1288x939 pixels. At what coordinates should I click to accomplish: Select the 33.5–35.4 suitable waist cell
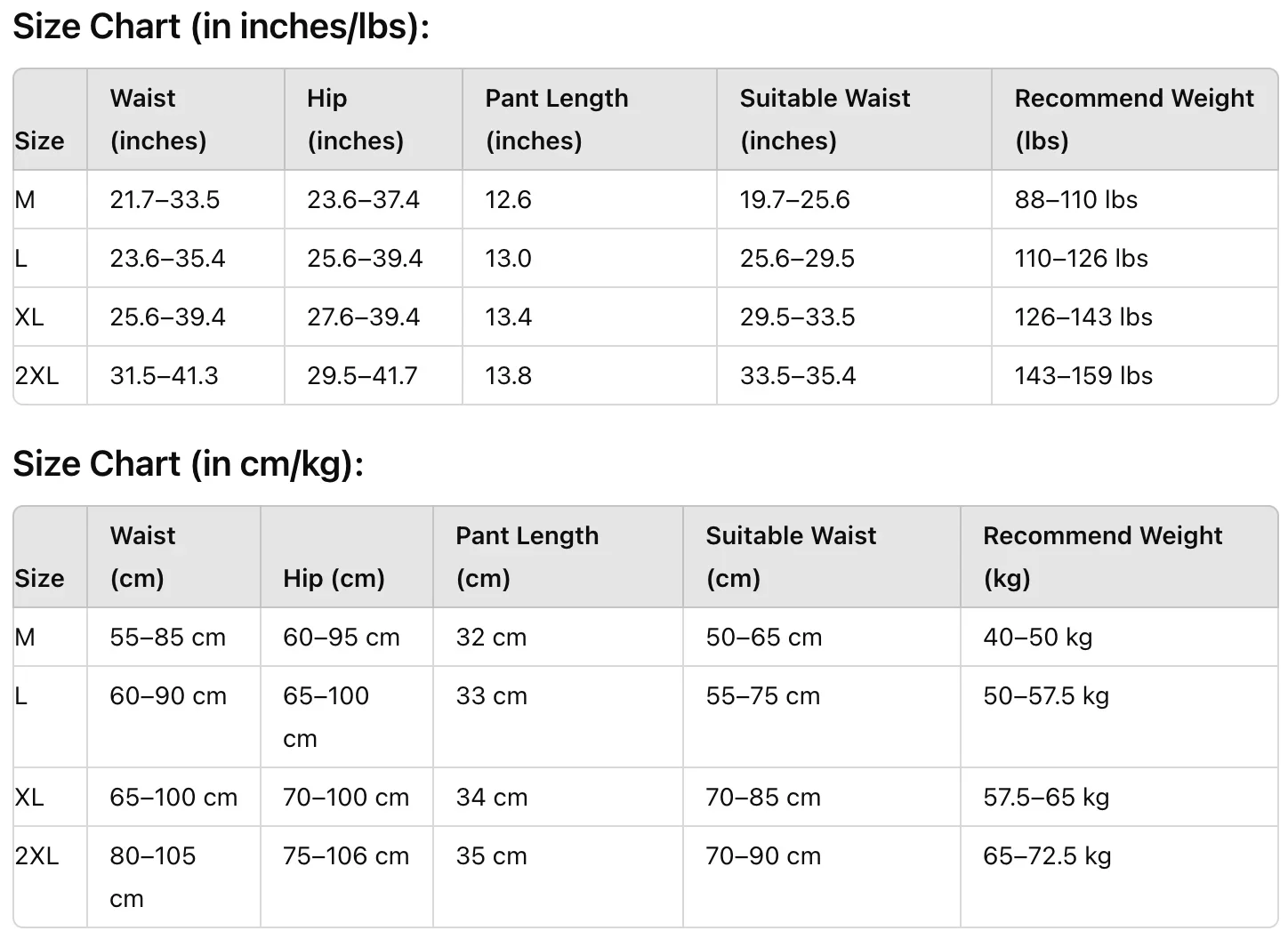click(797, 375)
